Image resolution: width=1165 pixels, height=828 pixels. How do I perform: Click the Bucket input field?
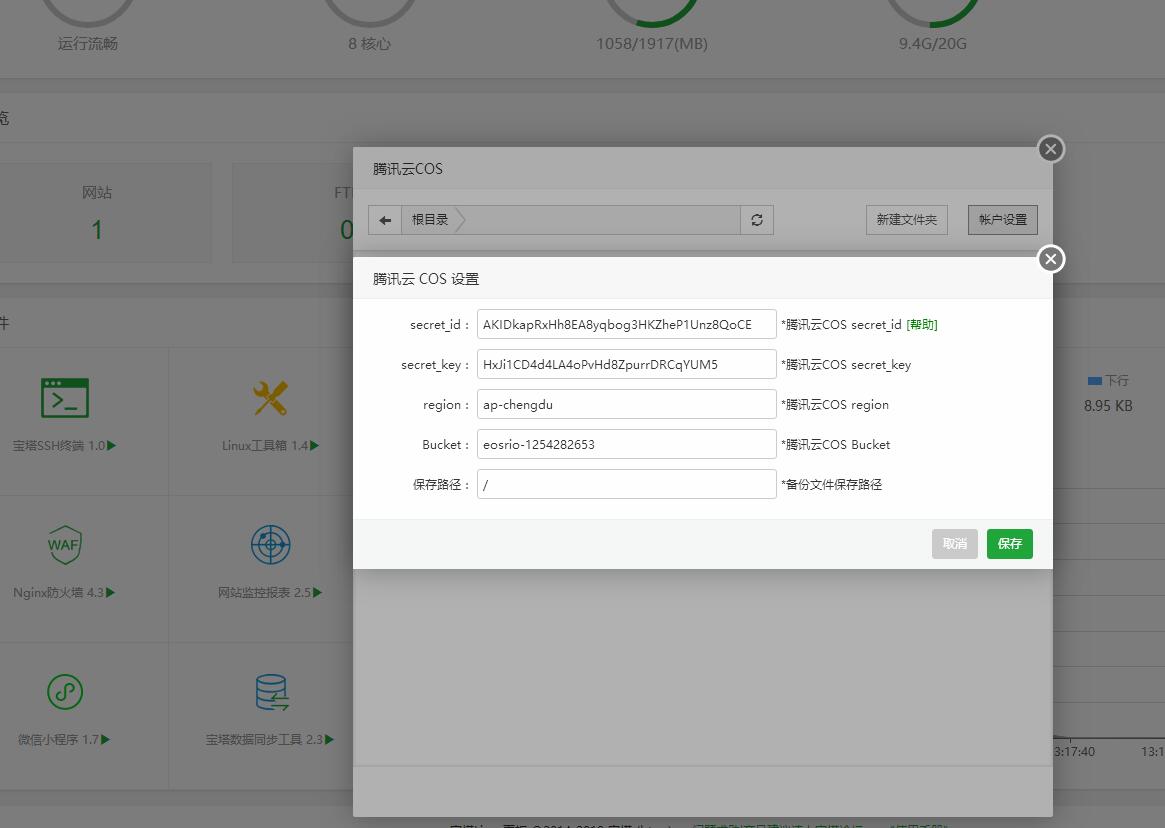(x=626, y=444)
